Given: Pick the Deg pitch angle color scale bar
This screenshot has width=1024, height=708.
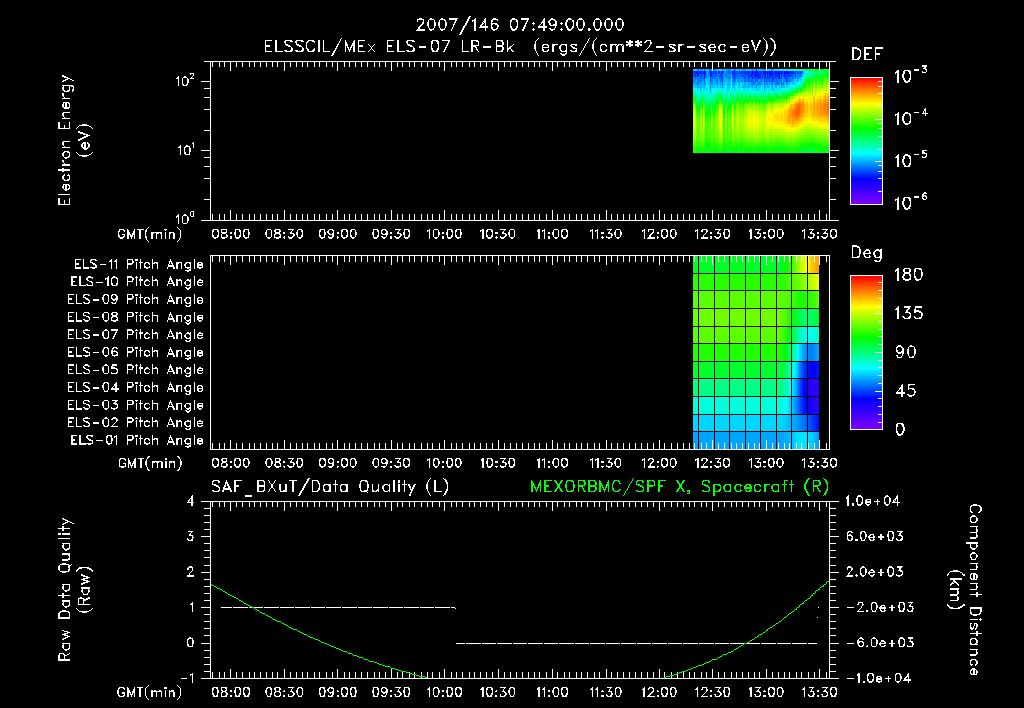Looking at the screenshot, I should [867, 353].
